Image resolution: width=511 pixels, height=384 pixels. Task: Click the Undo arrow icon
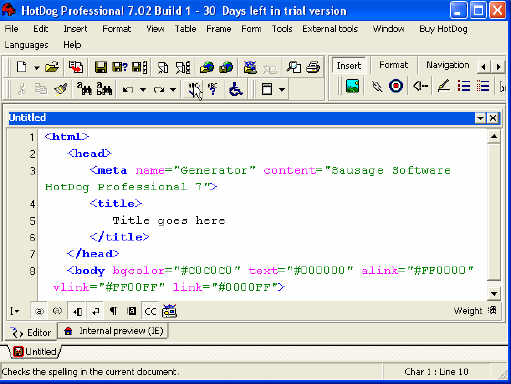click(128, 89)
